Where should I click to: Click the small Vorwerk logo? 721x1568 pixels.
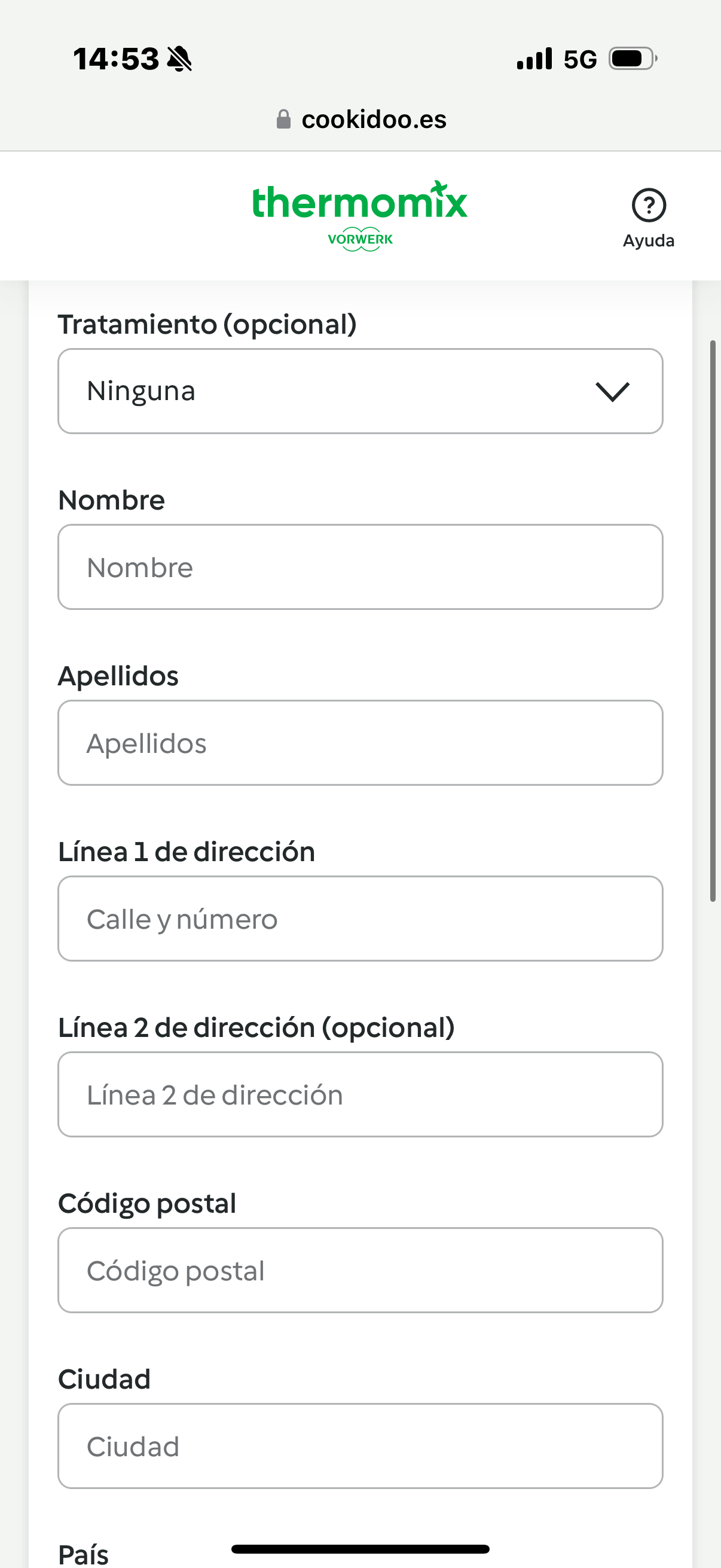(360, 239)
